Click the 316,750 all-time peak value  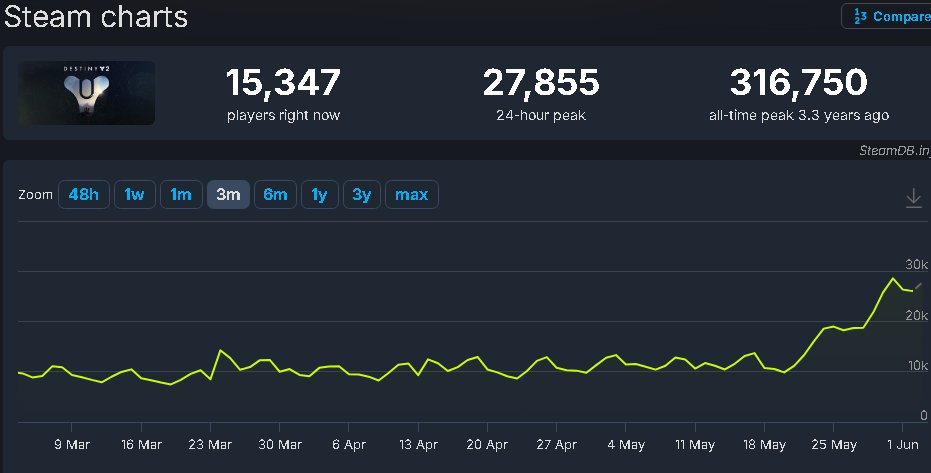[799, 82]
